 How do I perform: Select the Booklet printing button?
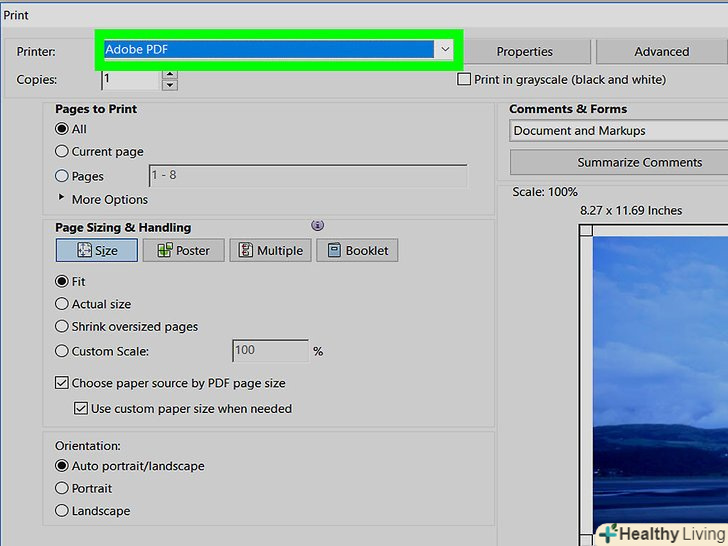coord(357,250)
